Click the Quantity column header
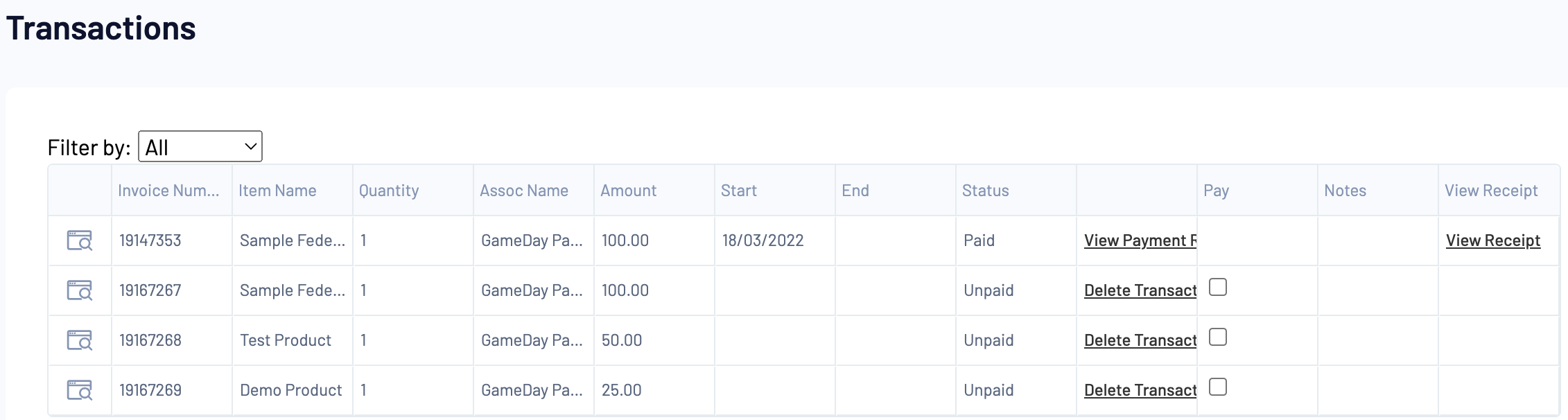The height and width of the screenshot is (420, 1568). [388, 191]
